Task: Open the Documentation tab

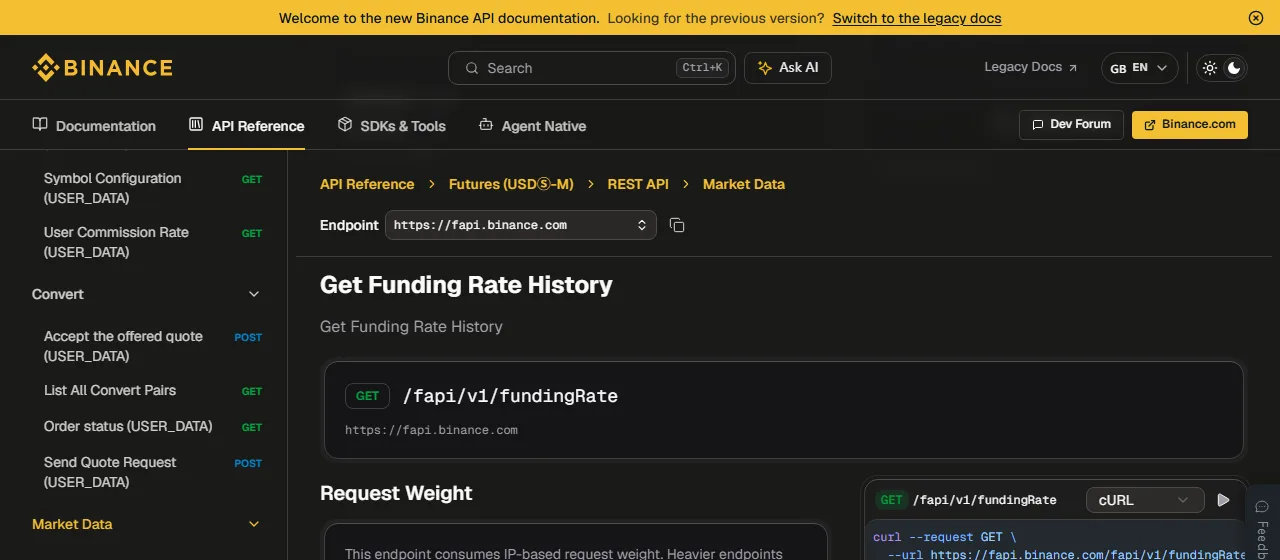Action: (94, 126)
